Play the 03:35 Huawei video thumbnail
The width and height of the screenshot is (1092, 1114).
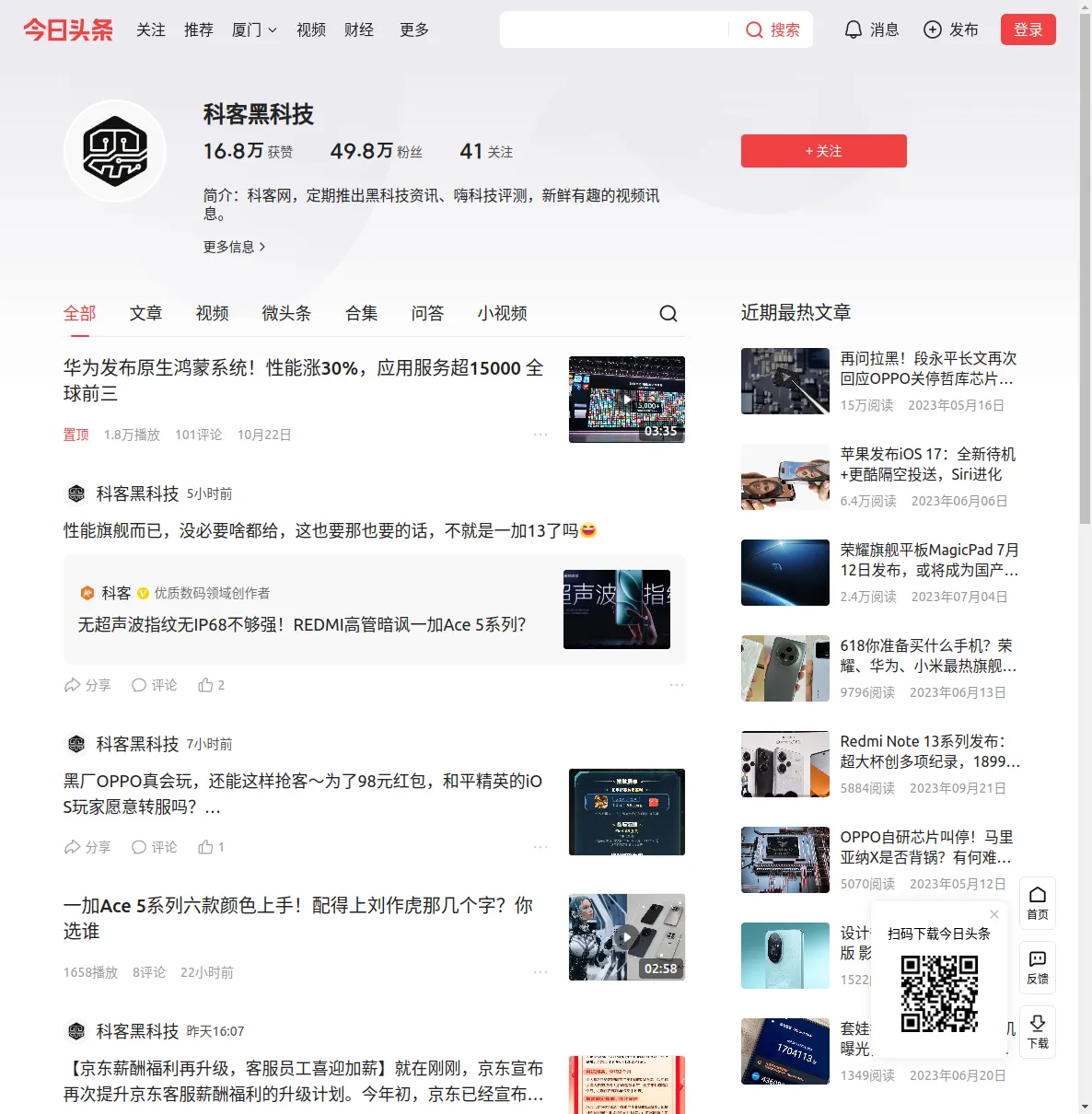pos(627,400)
